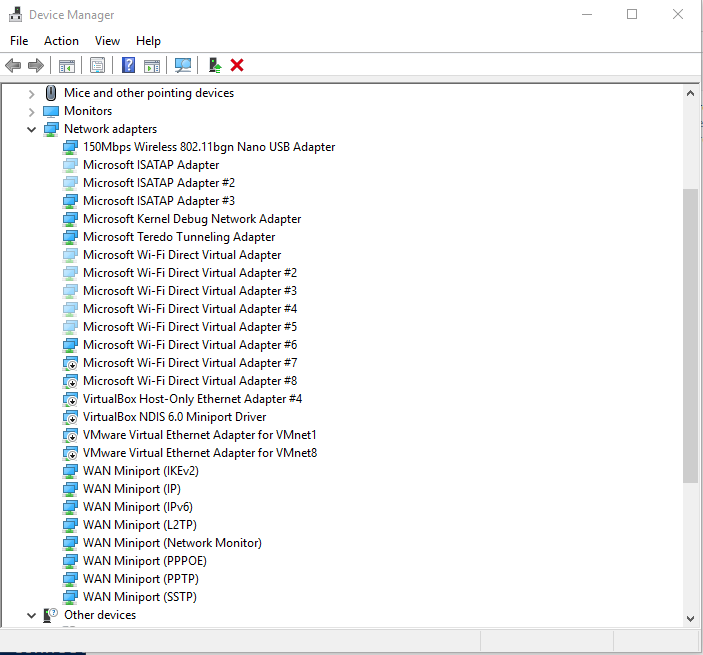This screenshot has height=655, width=703.
Task: Expand the Monitors category
Action: (x=31, y=111)
